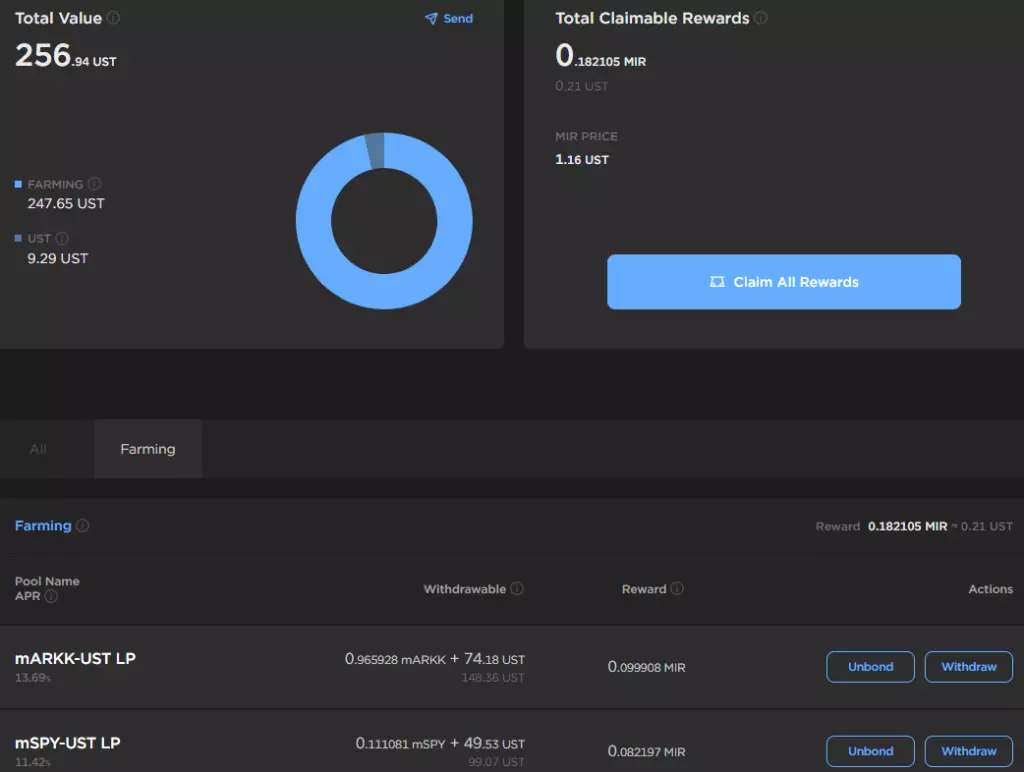
Task: Withdraw from the mARKK-UST LP pool
Action: [x=968, y=667]
